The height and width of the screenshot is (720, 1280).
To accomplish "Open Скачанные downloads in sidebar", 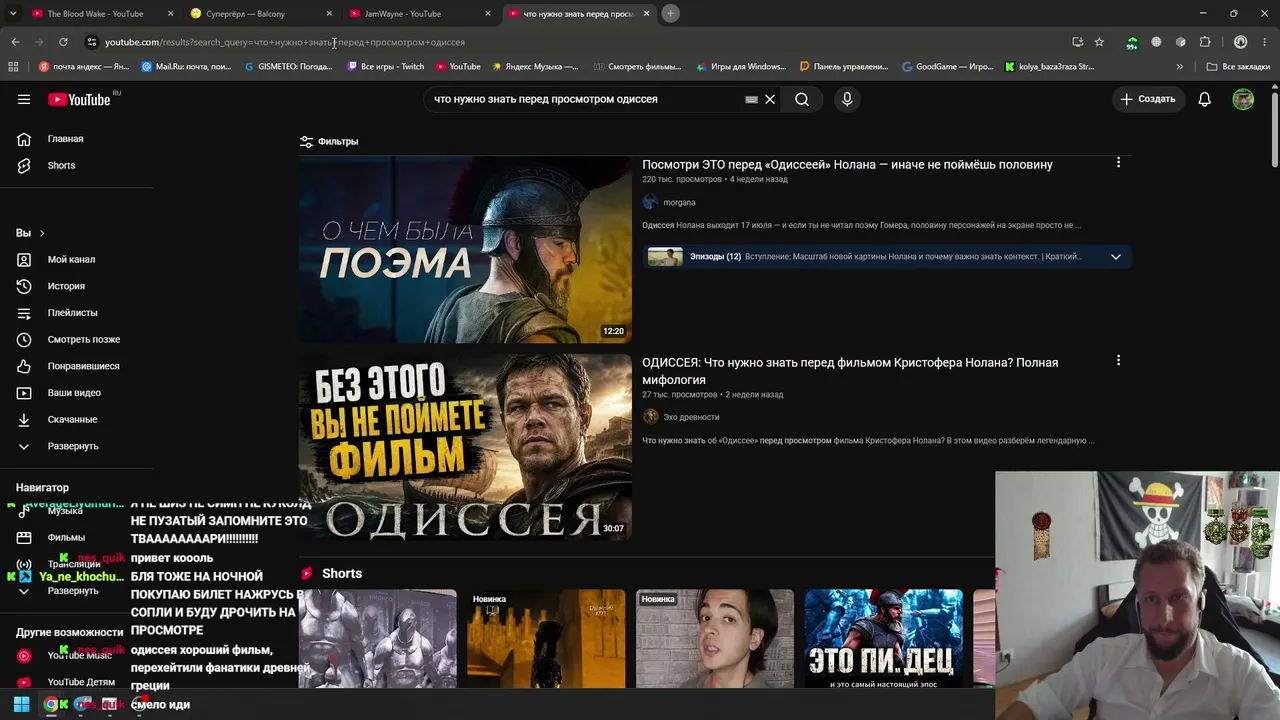I will pos(72,419).
